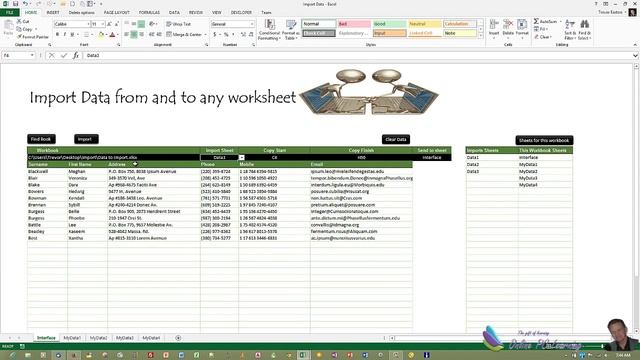Switch to the MyData1 sheet tab
This screenshot has width=640, height=360.
(x=72, y=338)
